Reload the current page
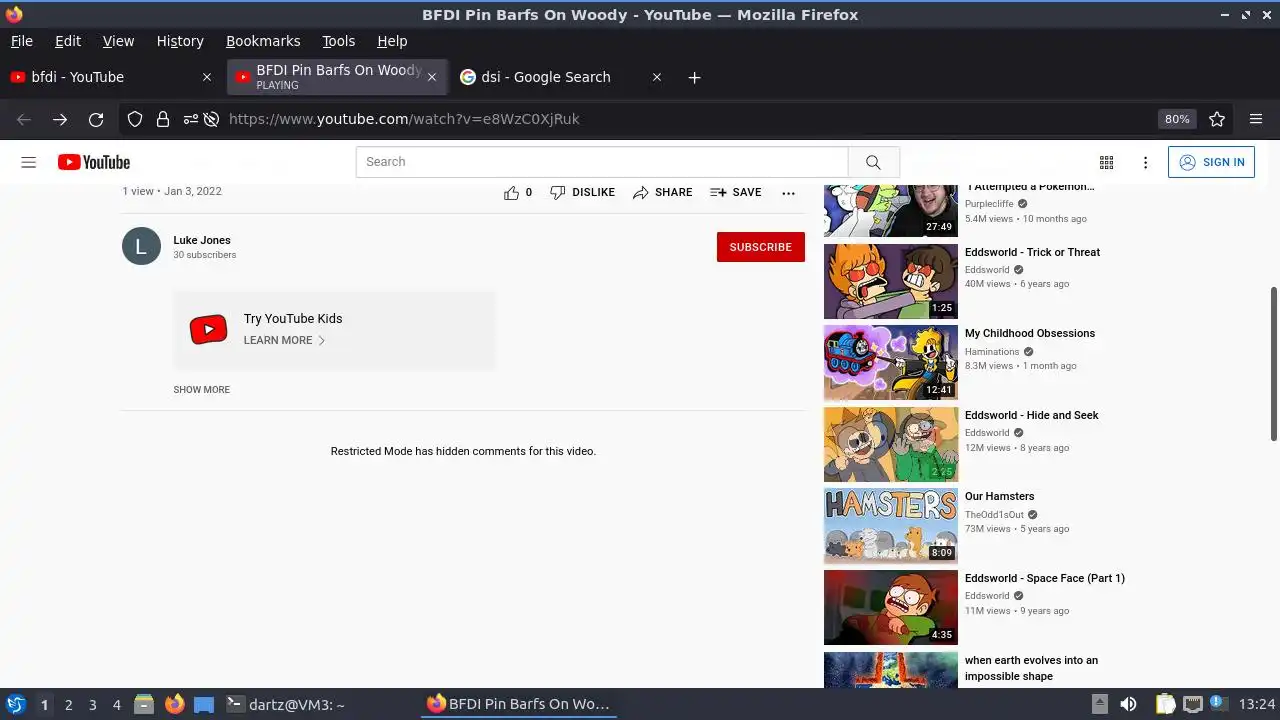The image size is (1280, 720). click(x=96, y=119)
